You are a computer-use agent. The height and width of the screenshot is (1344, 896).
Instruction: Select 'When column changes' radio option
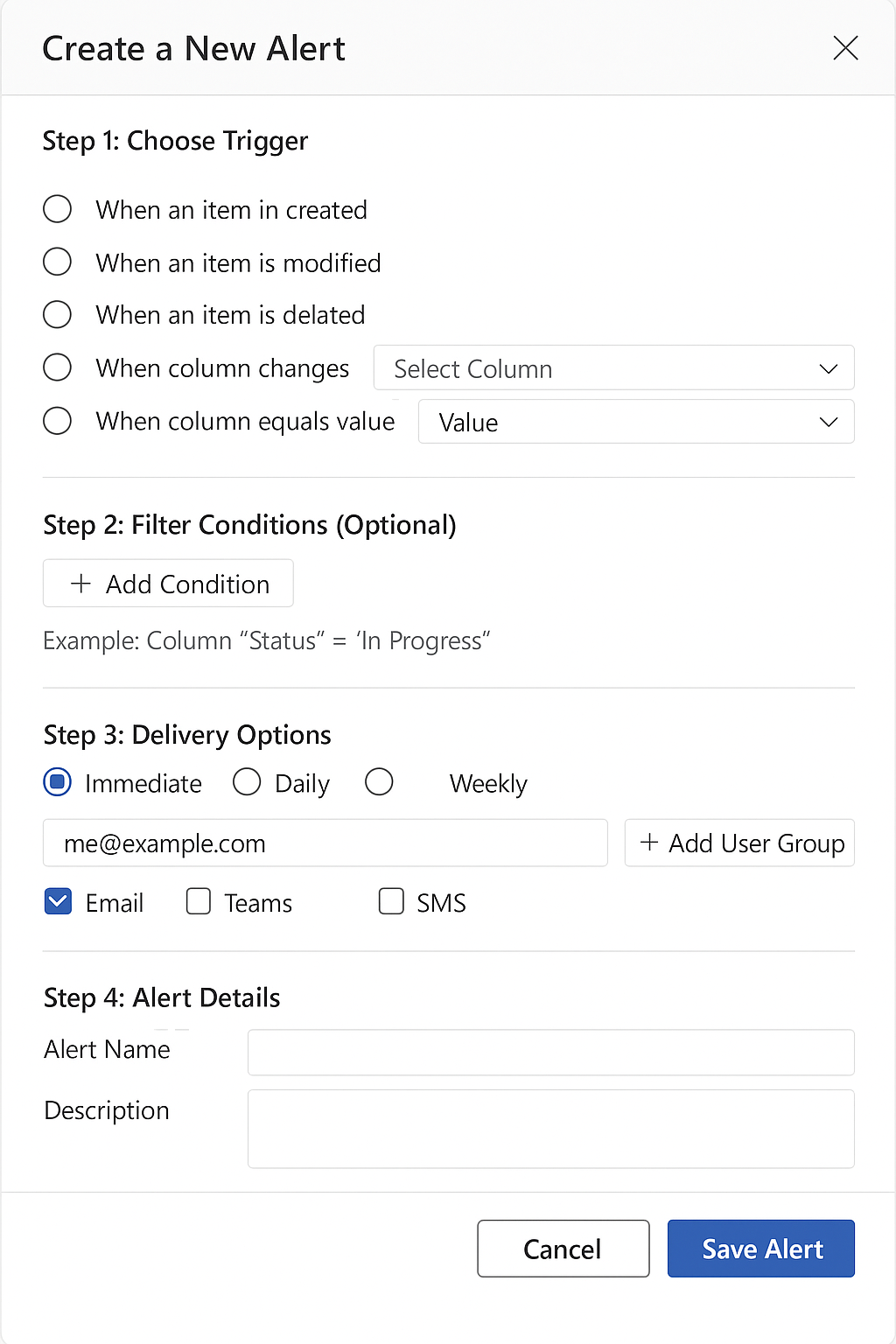[58, 367]
